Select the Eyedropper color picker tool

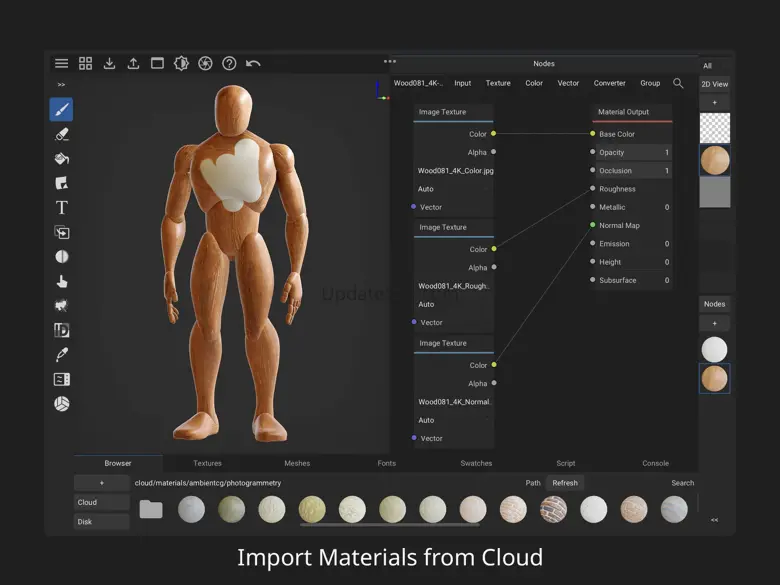(61, 355)
